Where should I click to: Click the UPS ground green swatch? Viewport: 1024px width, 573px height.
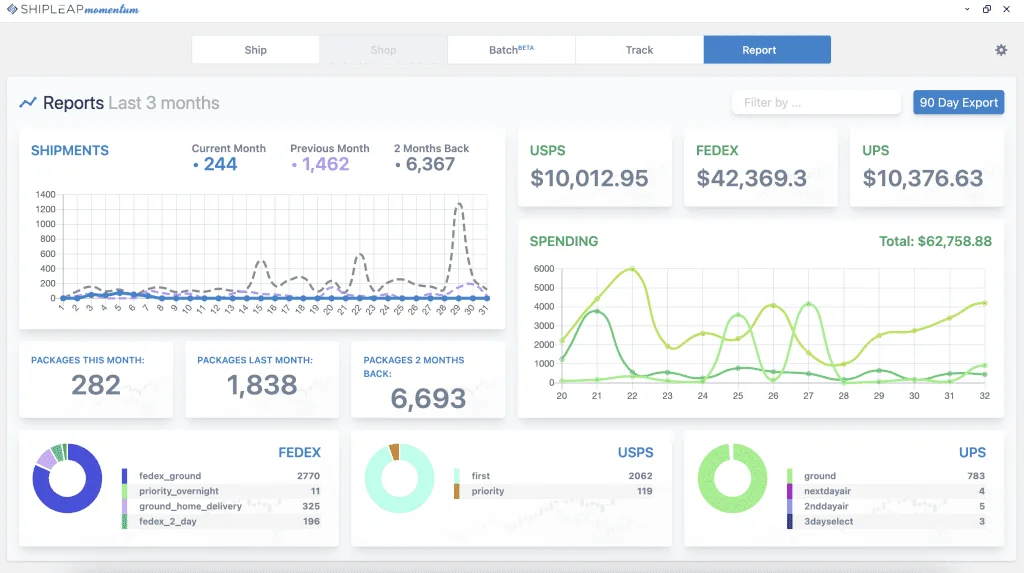pos(790,476)
